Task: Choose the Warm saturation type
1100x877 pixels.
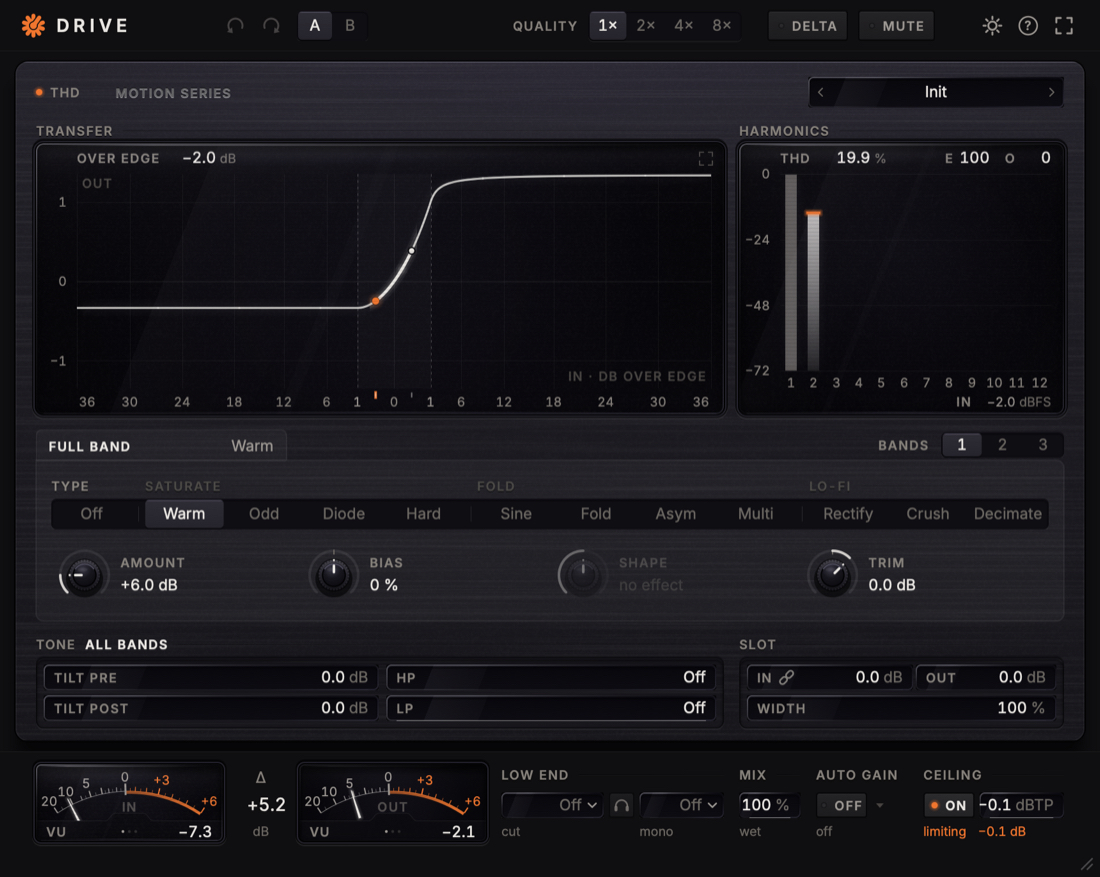Action: coord(185,514)
